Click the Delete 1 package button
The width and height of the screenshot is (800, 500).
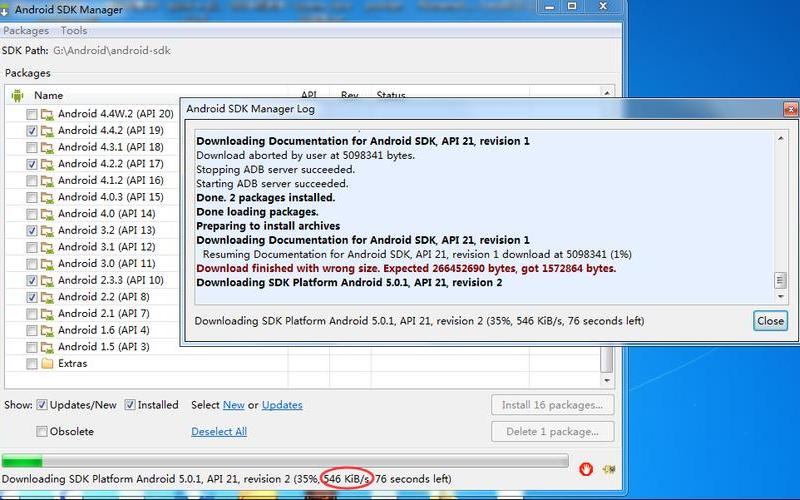click(553, 432)
